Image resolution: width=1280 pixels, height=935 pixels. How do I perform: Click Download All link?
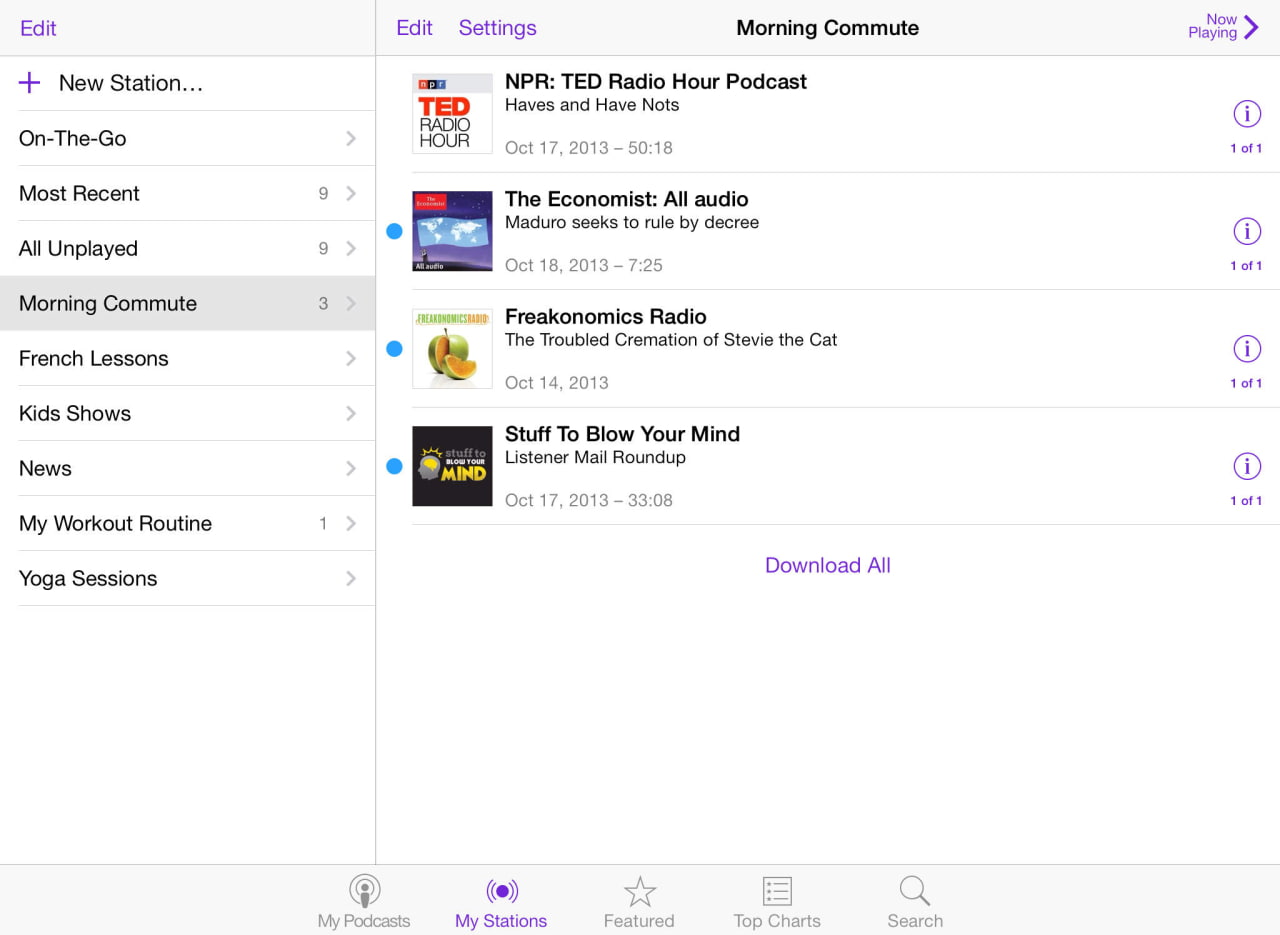coord(827,565)
